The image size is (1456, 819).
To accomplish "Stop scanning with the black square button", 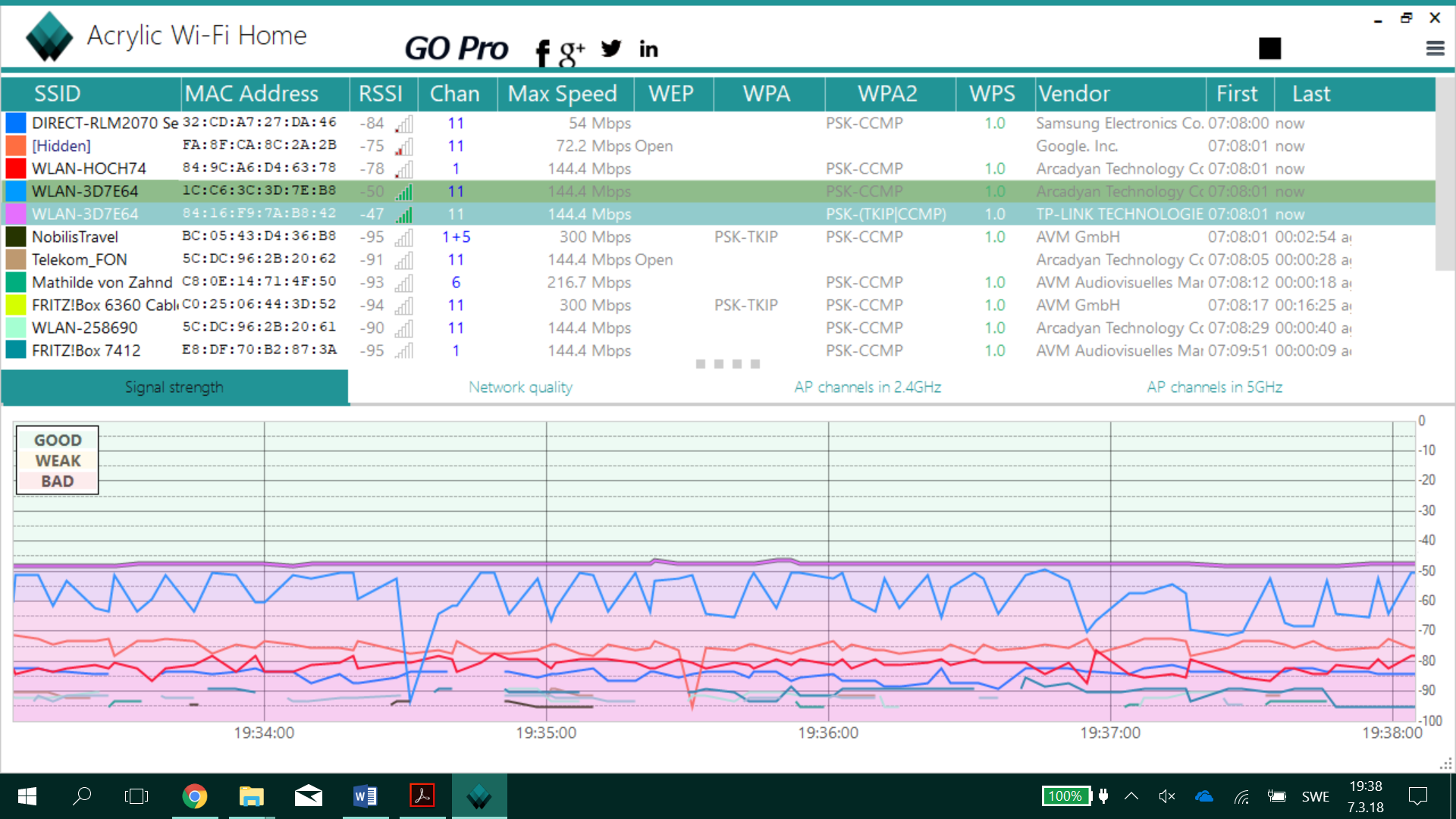I will (x=1269, y=49).
